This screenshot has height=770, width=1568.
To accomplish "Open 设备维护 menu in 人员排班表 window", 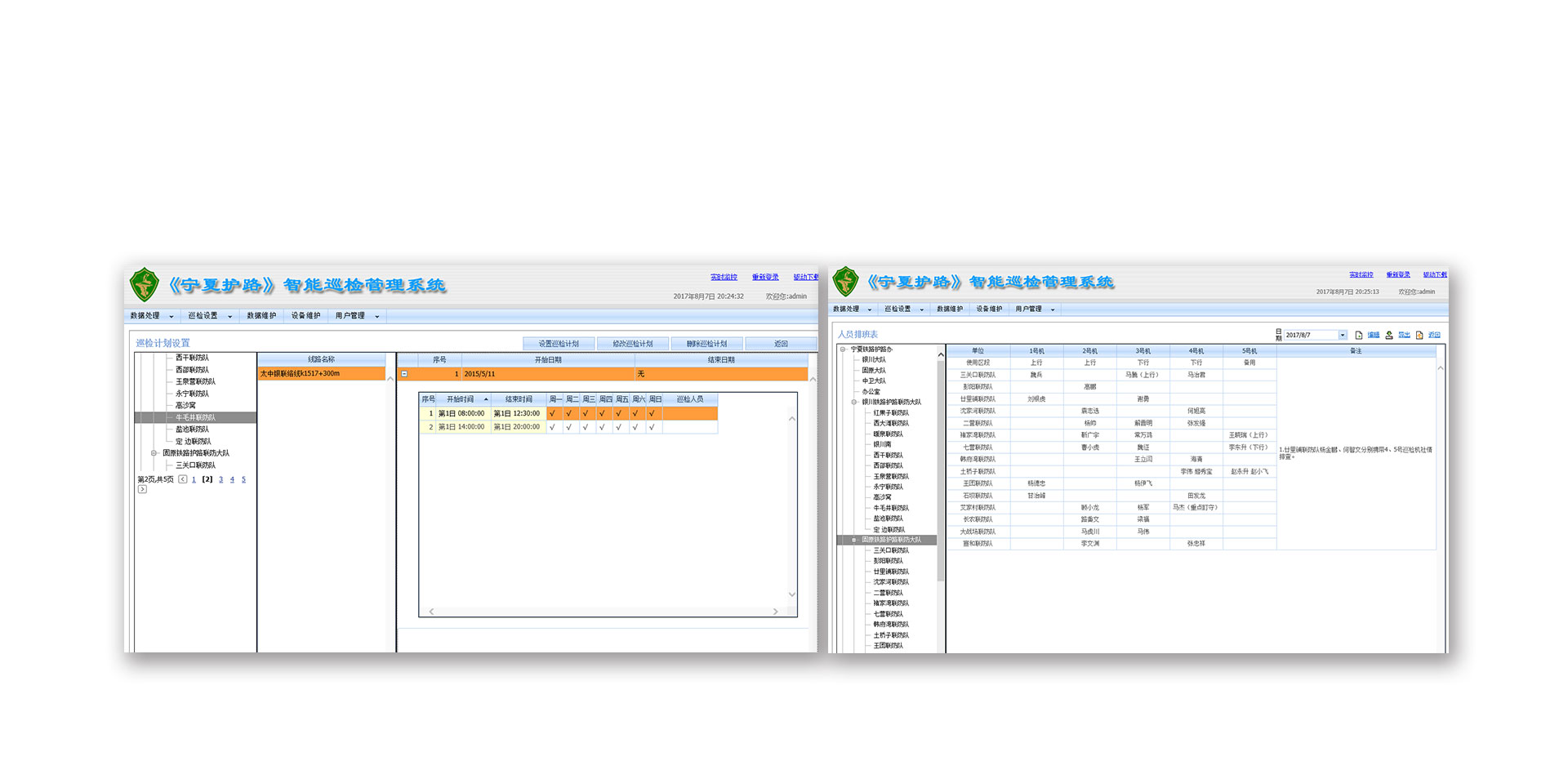I will coord(989,309).
